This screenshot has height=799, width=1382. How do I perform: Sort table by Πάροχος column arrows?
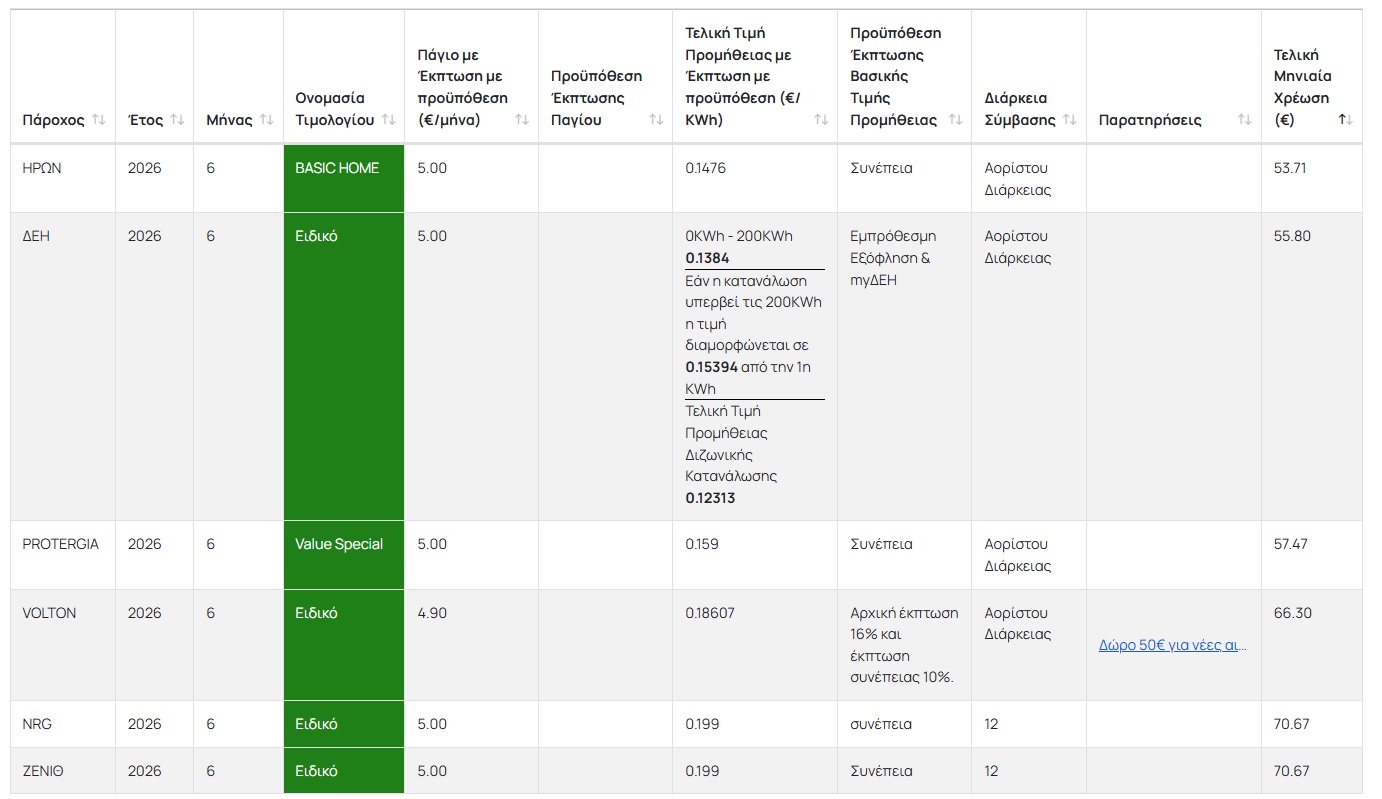(98, 120)
